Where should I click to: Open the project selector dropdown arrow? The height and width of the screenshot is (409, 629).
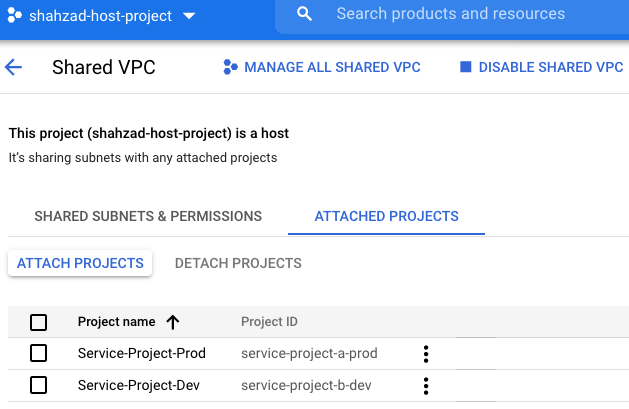pos(189,16)
